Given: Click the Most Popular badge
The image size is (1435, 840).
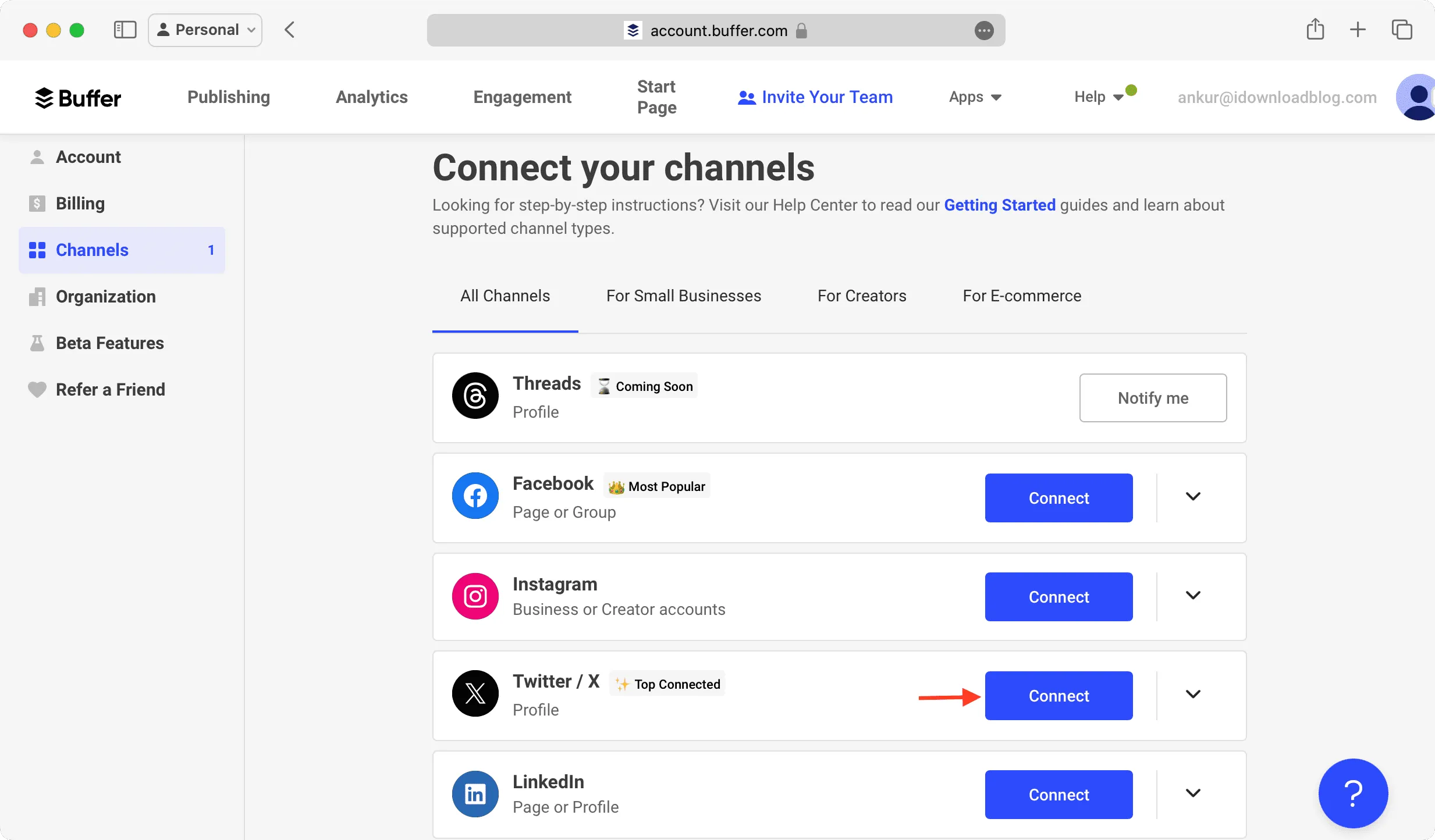Looking at the screenshot, I should click(x=657, y=486).
